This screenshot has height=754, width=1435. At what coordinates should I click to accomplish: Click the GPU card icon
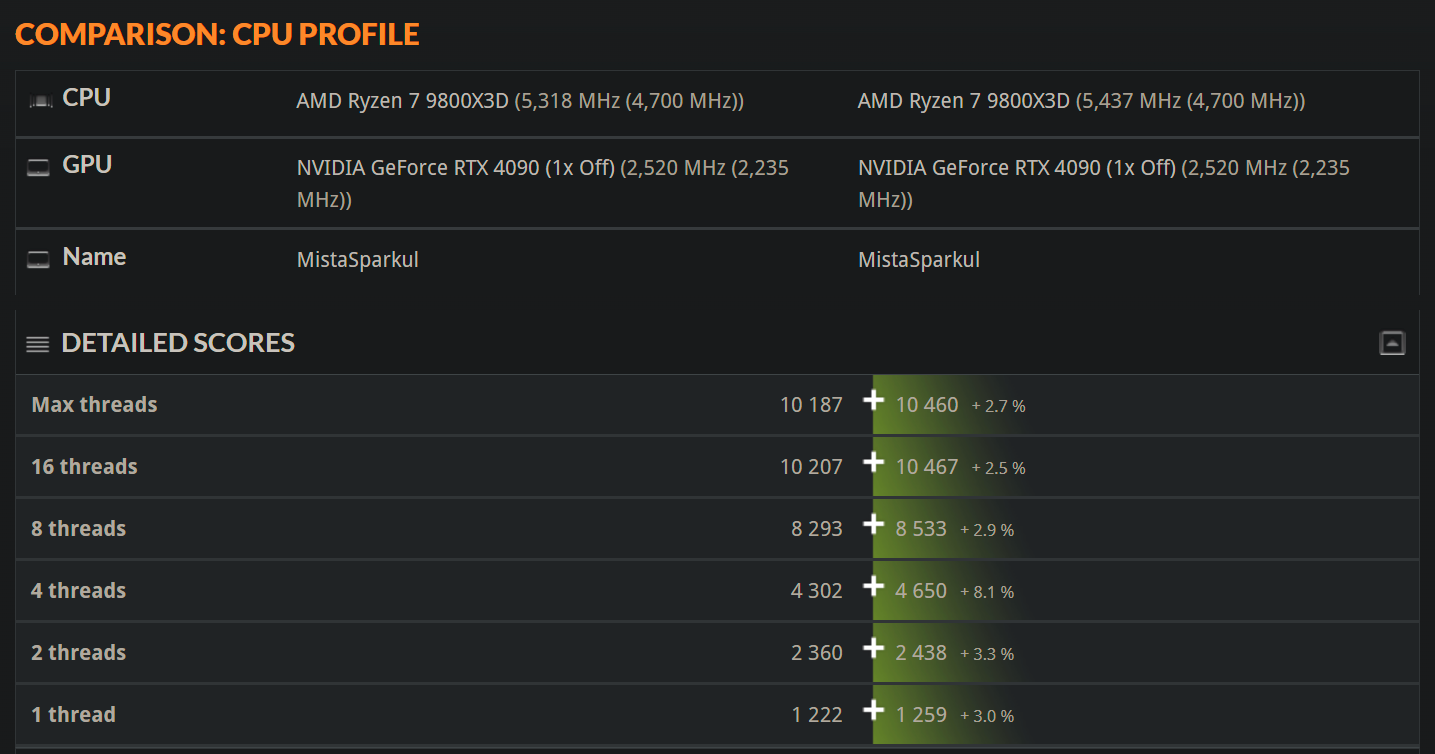[x=38, y=167]
